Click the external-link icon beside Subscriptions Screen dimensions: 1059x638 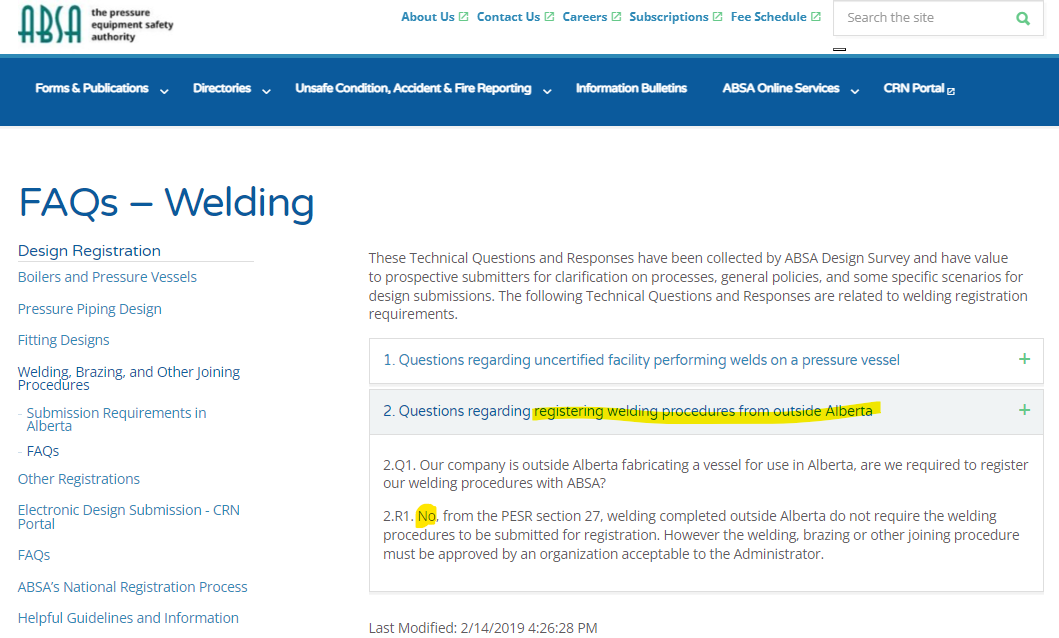pyautogui.click(x=717, y=17)
